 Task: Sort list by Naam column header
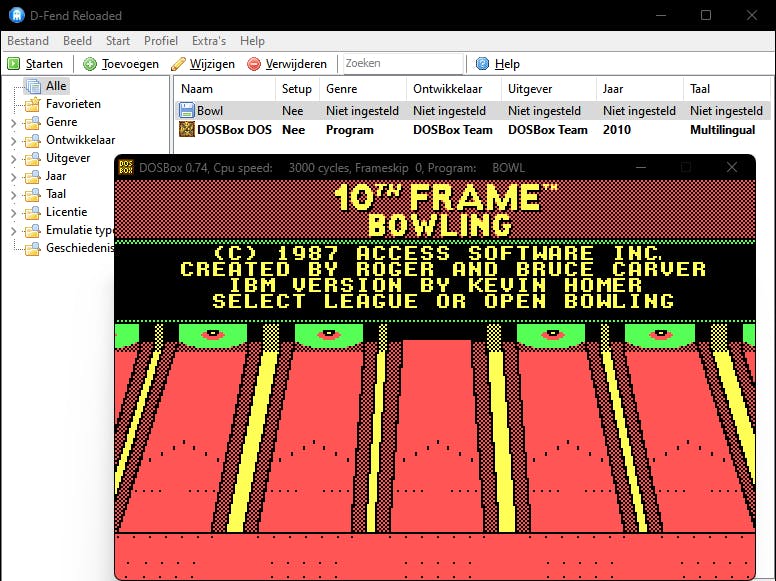197,89
